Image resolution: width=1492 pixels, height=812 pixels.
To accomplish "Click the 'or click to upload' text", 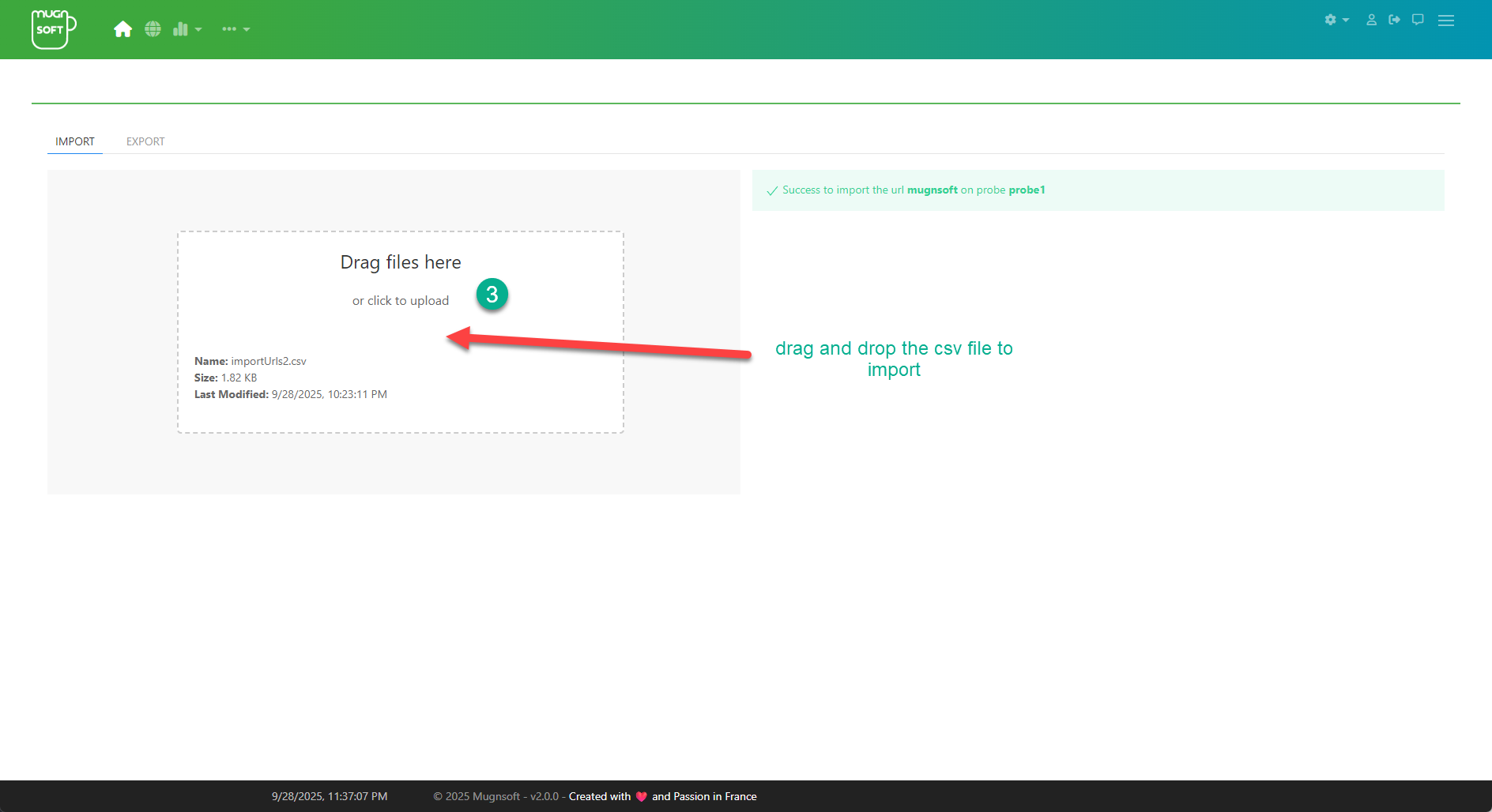I will [400, 301].
